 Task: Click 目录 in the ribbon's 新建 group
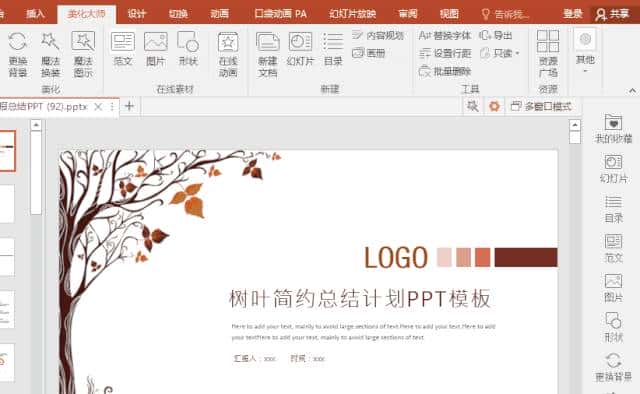pyautogui.click(x=333, y=49)
